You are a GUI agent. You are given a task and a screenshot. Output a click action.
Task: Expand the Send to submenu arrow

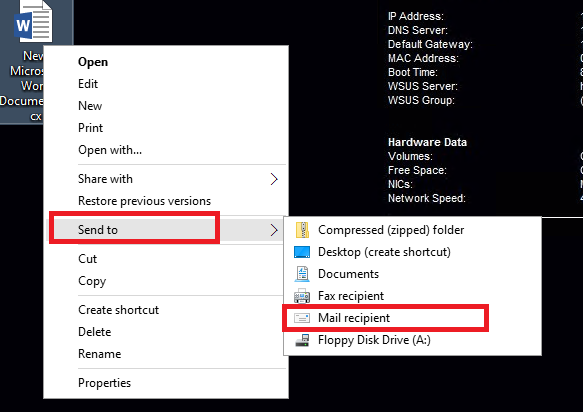point(274,230)
